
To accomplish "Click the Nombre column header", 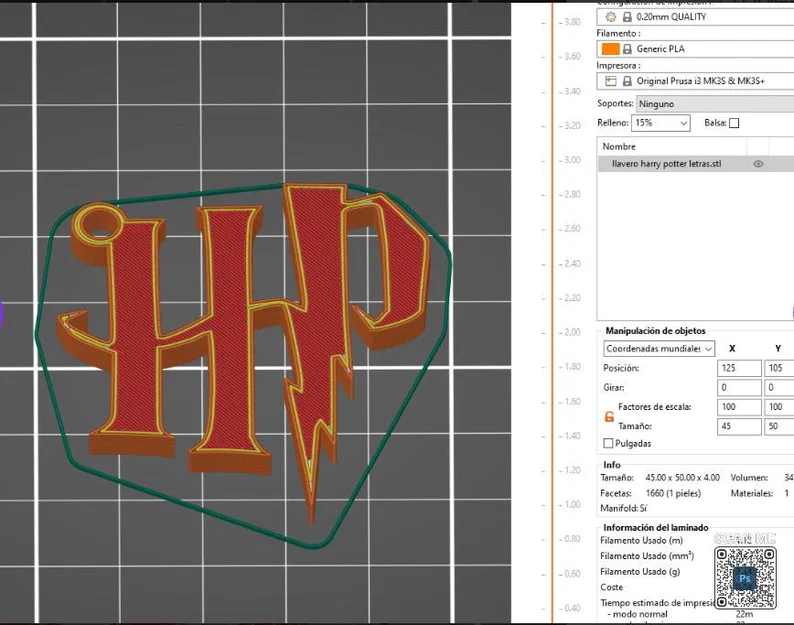I will [619, 146].
